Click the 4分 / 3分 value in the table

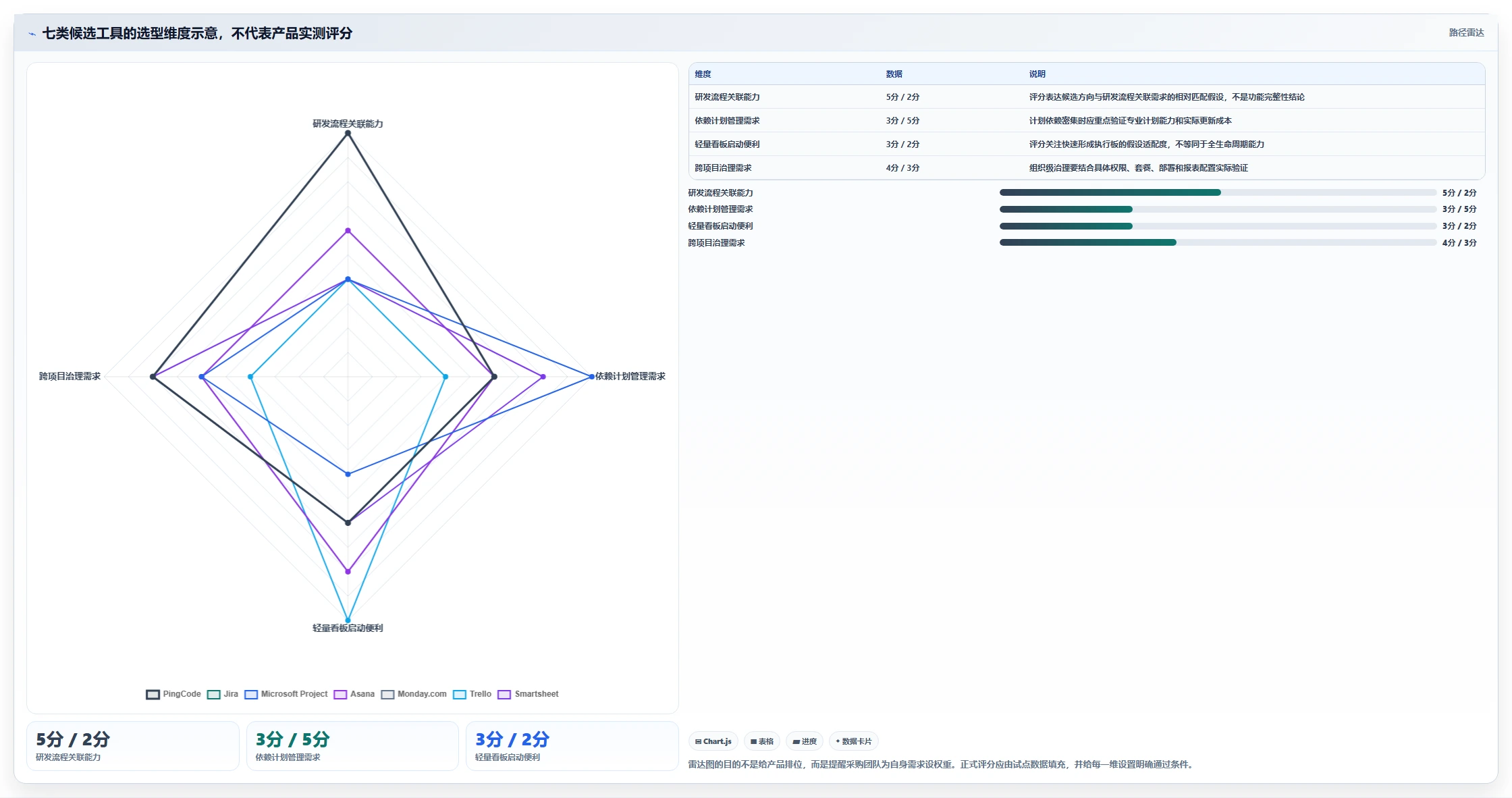pyautogui.click(x=902, y=168)
